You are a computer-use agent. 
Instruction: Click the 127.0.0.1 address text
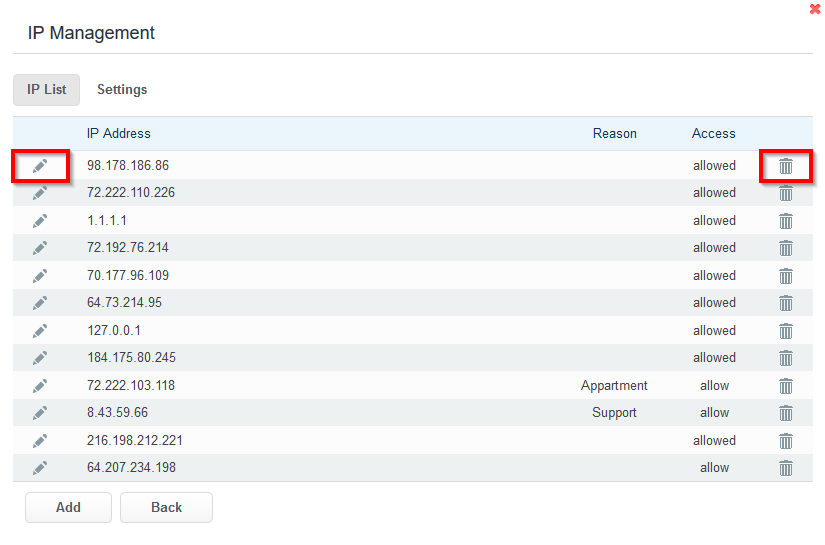[x=114, y=330]
